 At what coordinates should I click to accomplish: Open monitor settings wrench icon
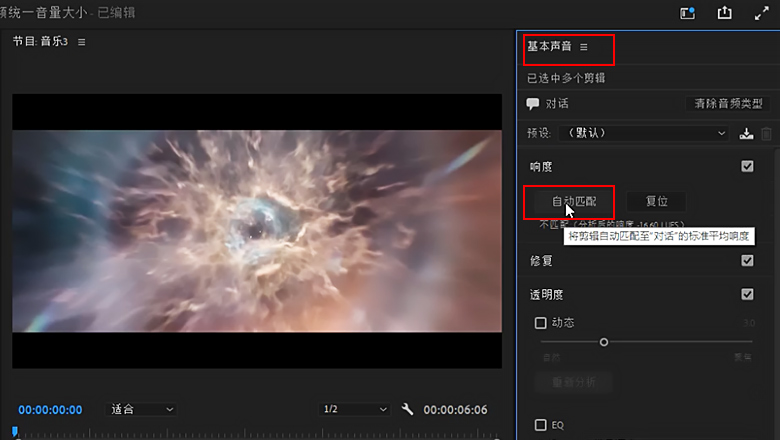click(x=407, y=409)
